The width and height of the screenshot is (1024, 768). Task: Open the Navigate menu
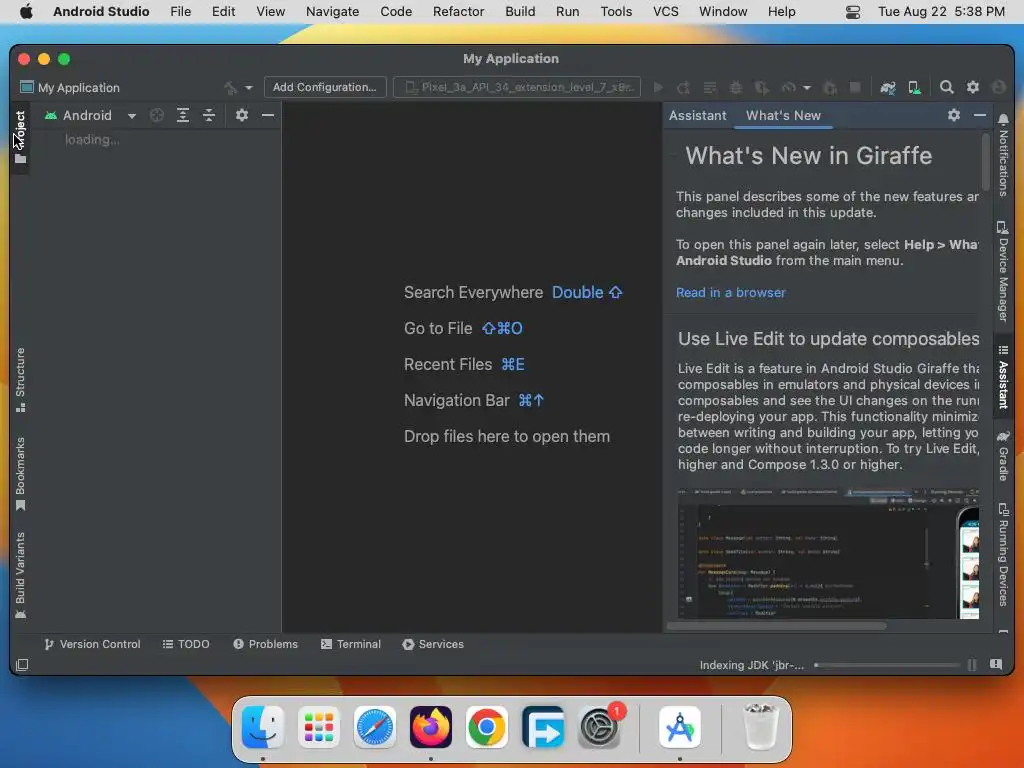click(x=332, y=11)
